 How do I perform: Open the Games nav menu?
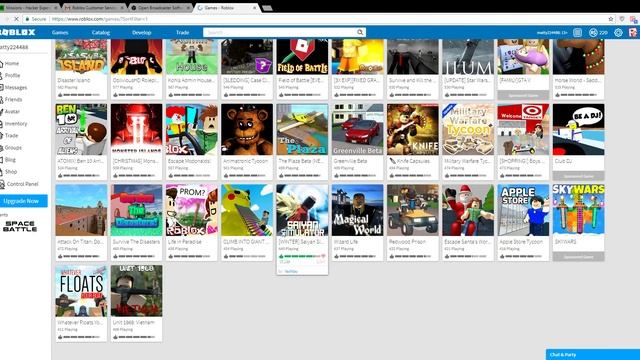60,32
